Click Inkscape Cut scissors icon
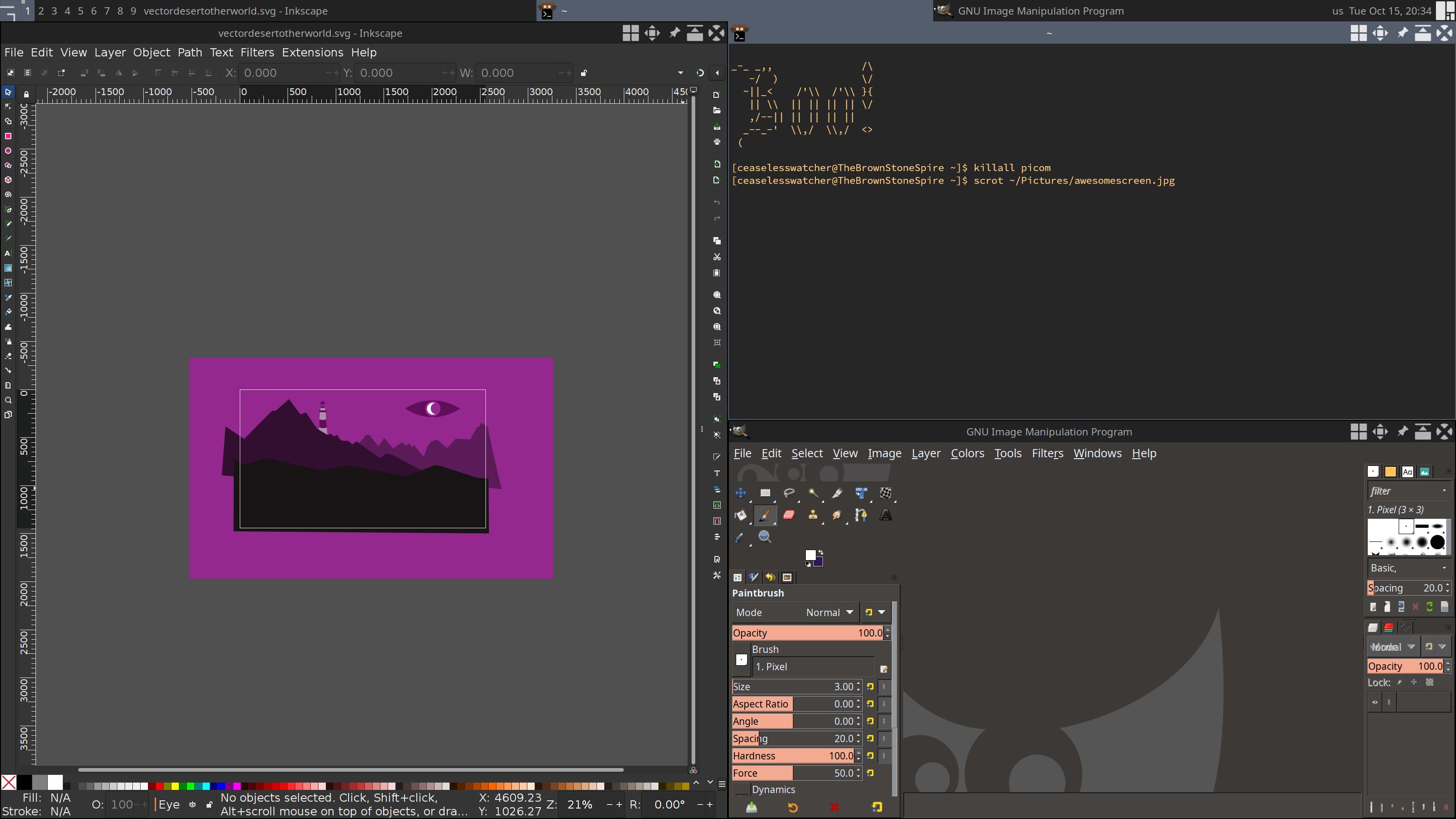1456x819 pixels. [x=717, y=257]
